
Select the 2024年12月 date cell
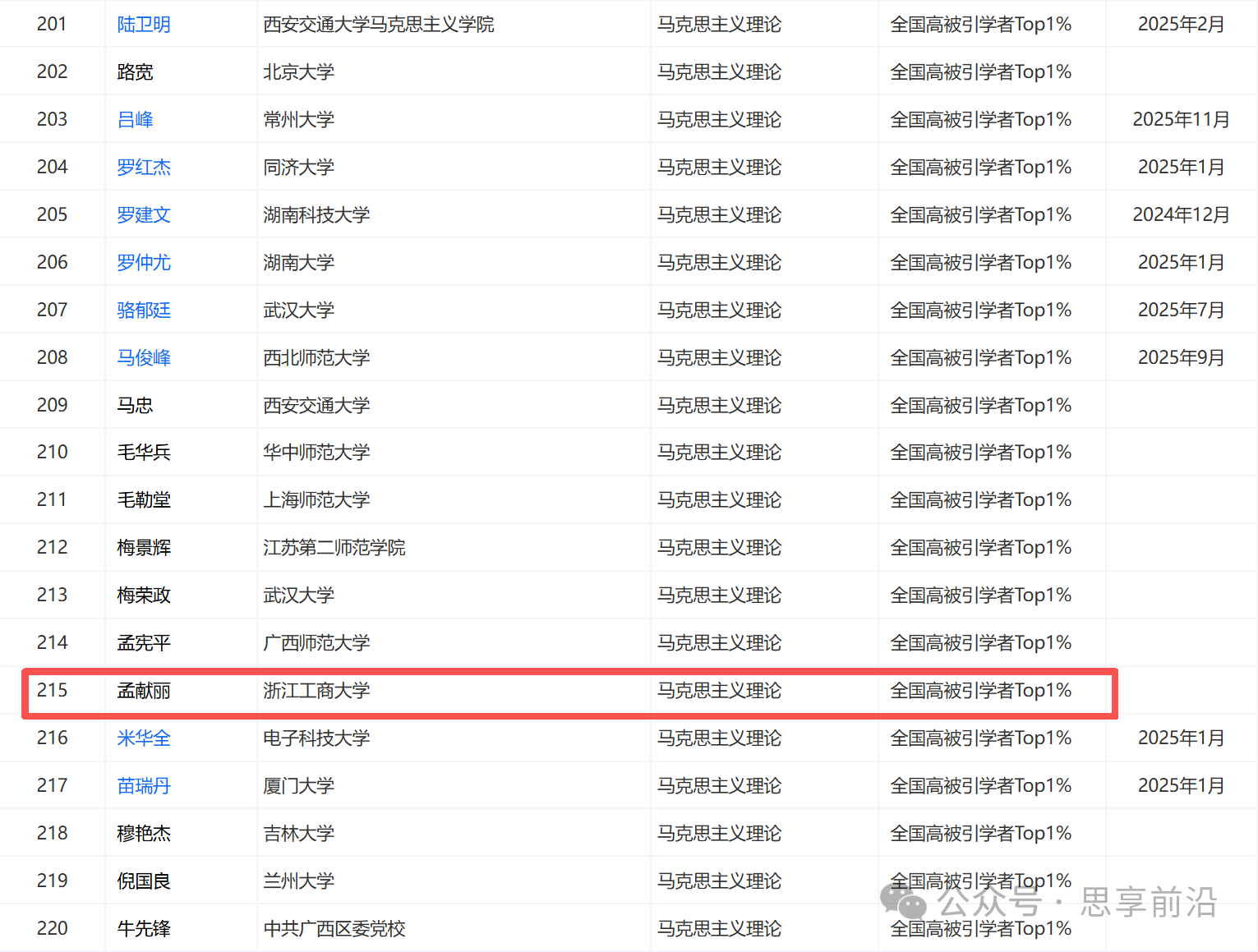click(1181, 215)
